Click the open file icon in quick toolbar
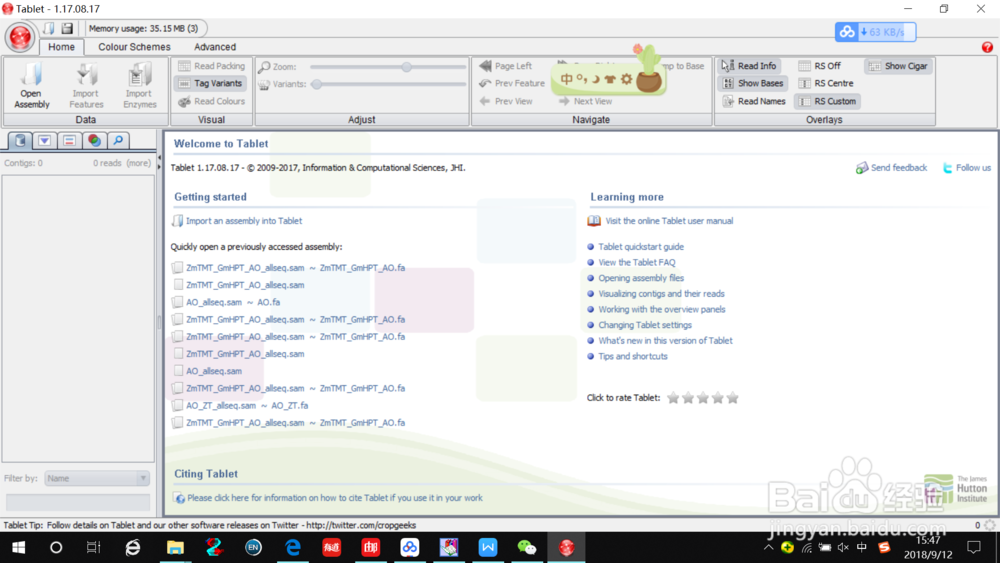Screen dimensions: 1000x563 click(x=49, y=28)
